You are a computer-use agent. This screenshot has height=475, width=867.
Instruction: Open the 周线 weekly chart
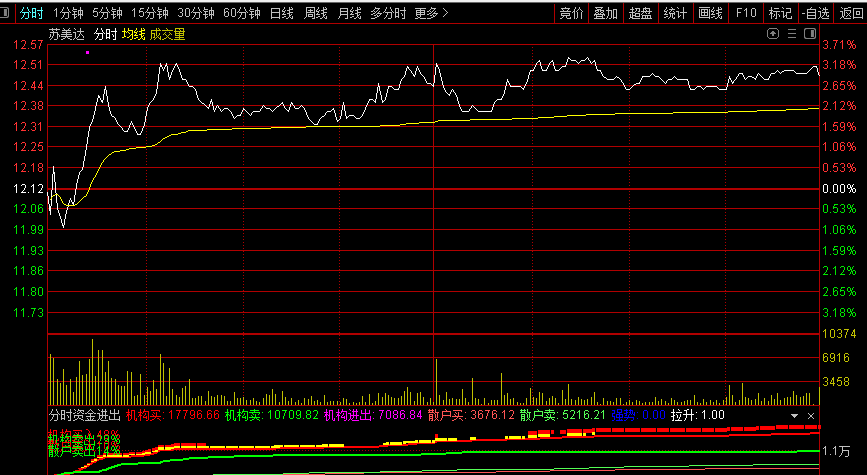tap(316, 13)
